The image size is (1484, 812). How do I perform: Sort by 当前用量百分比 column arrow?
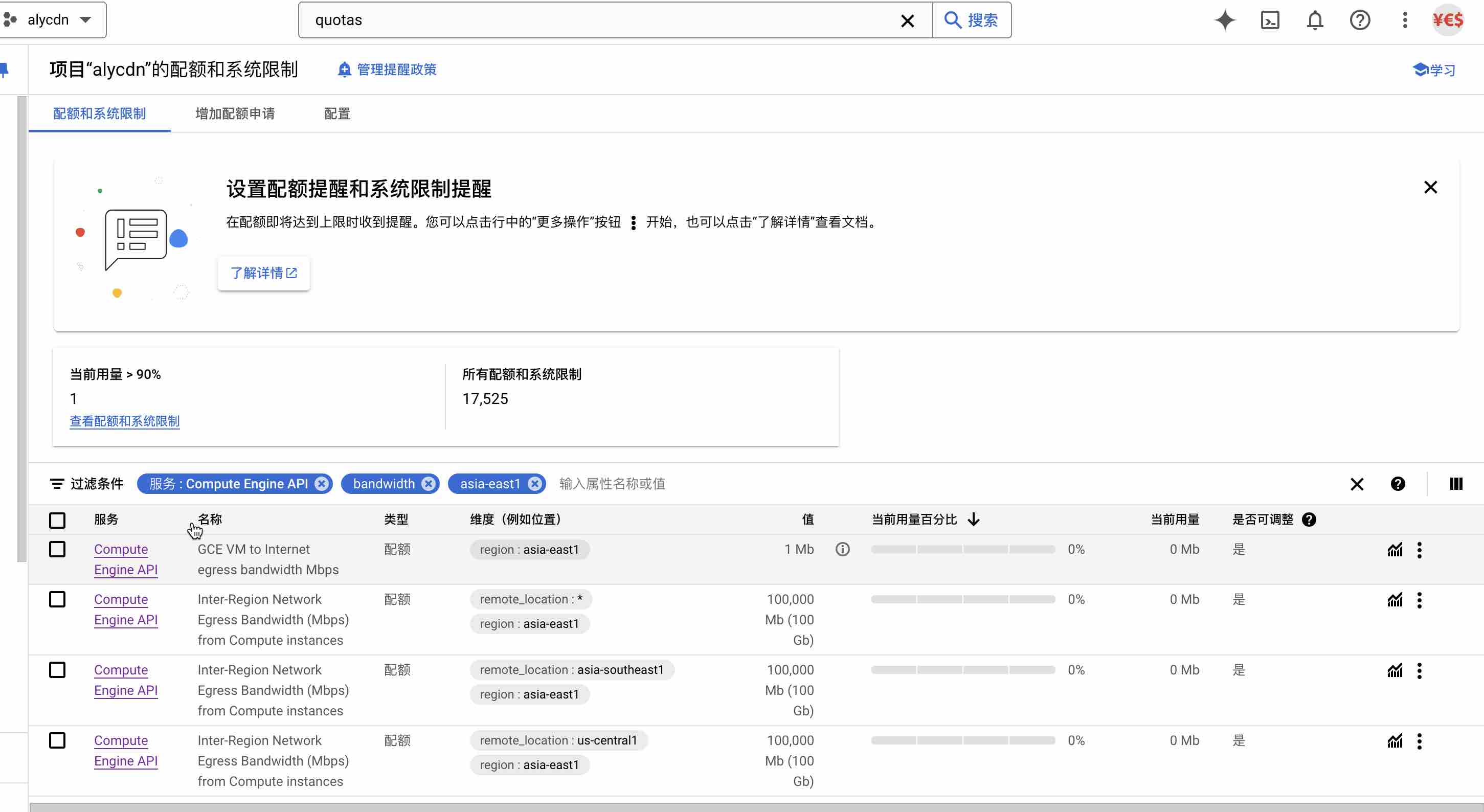tap(974, 520)
